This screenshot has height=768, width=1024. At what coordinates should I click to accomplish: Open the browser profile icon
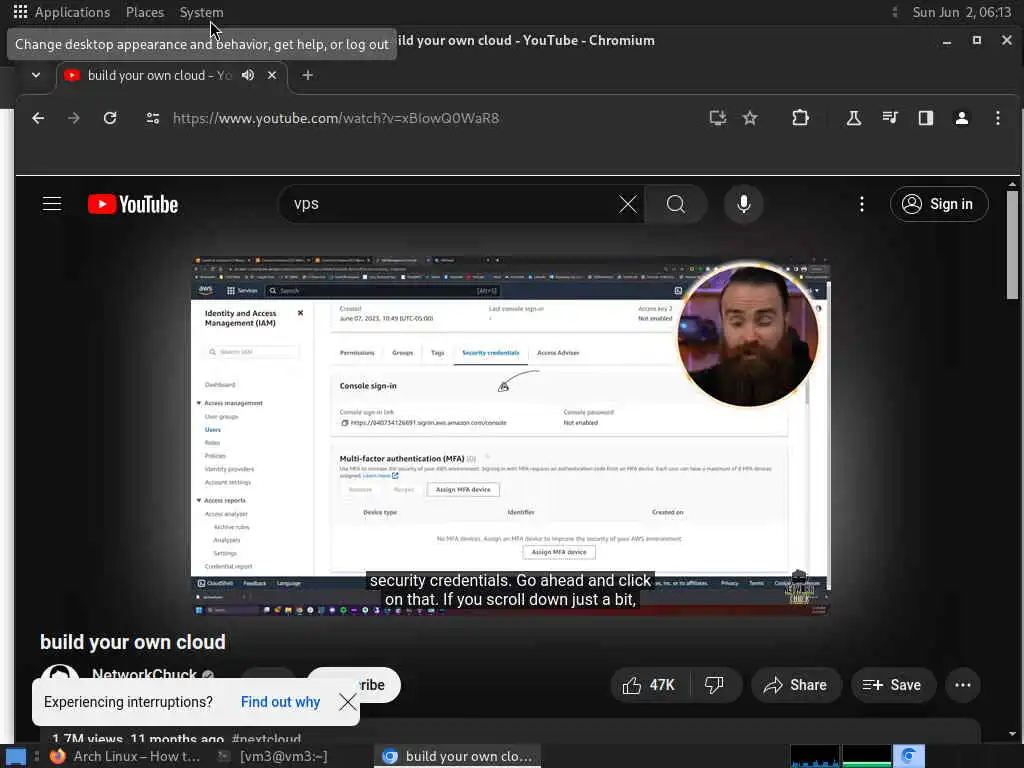click(961, 118)
